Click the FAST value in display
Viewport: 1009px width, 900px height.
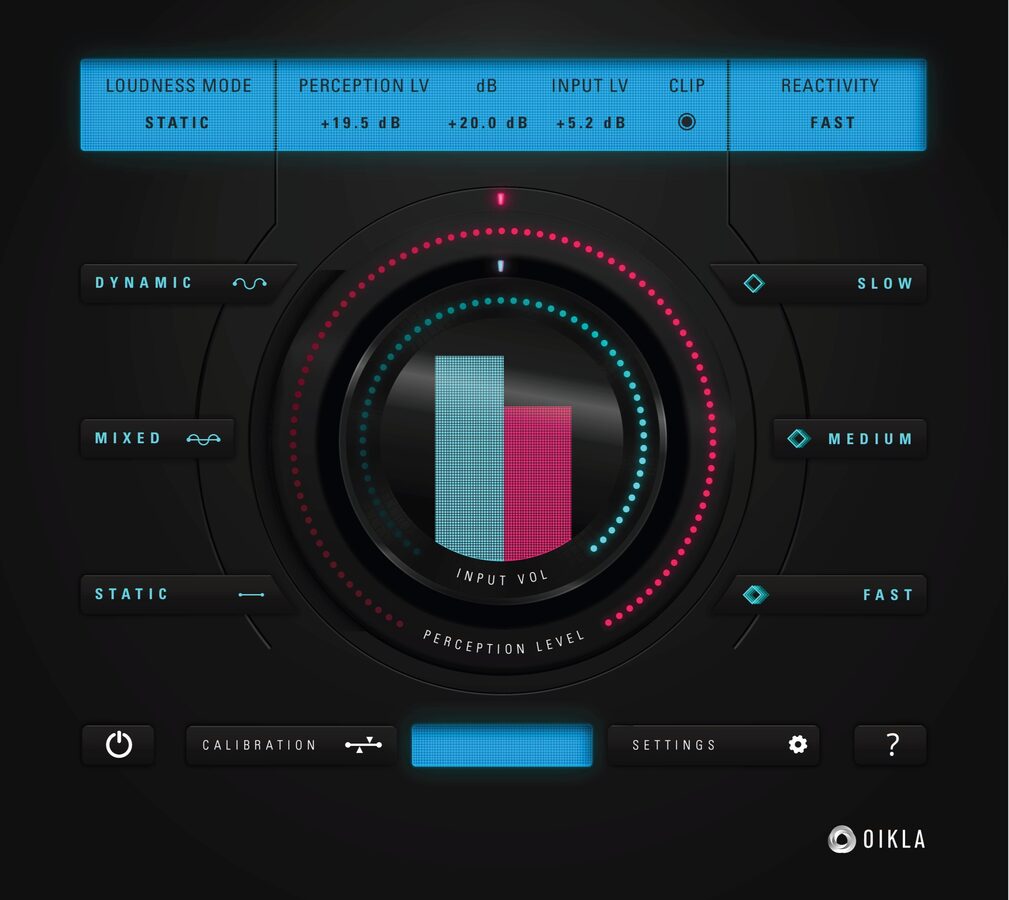[x=833, y=123]
